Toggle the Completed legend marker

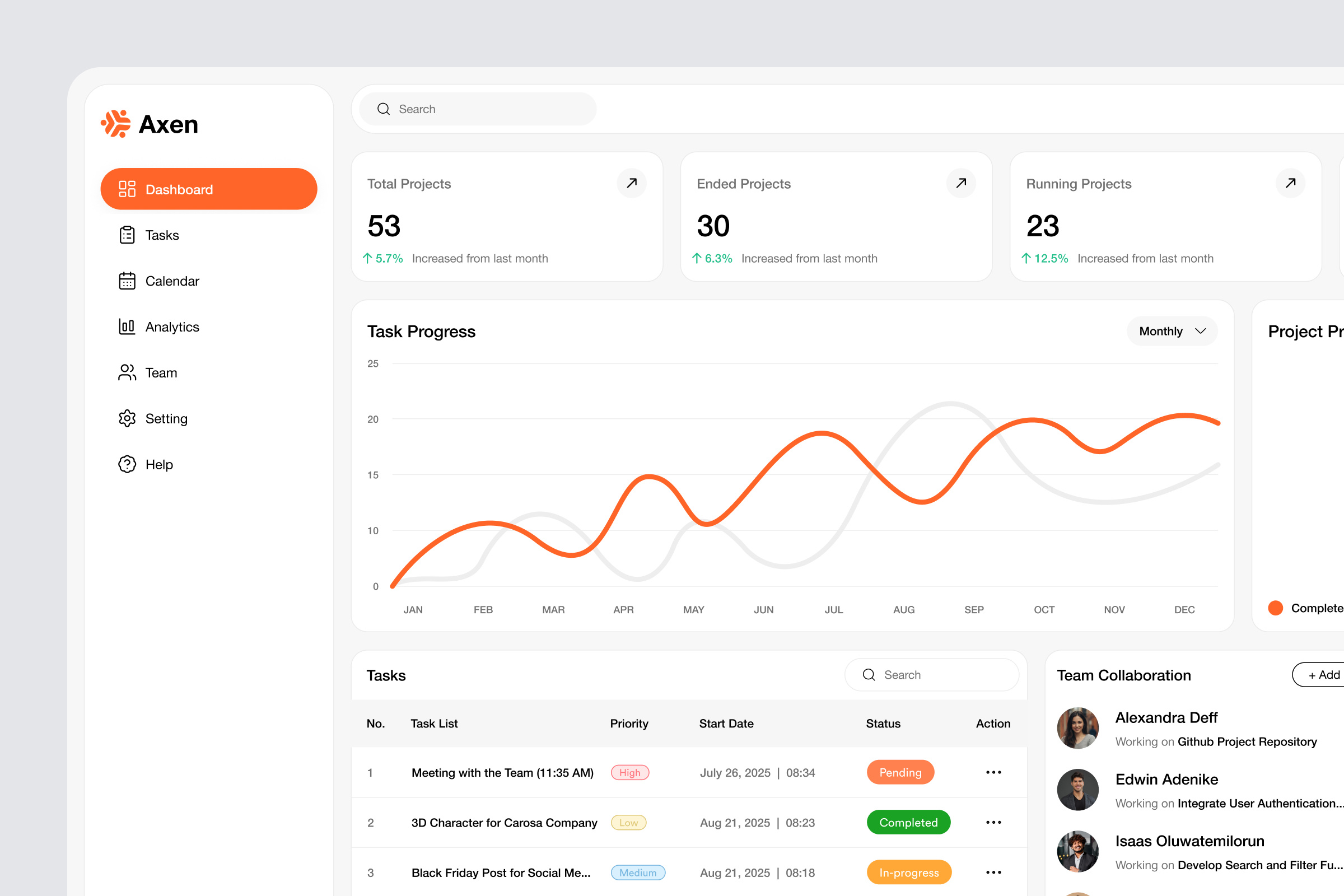[x=1276, y=608]
